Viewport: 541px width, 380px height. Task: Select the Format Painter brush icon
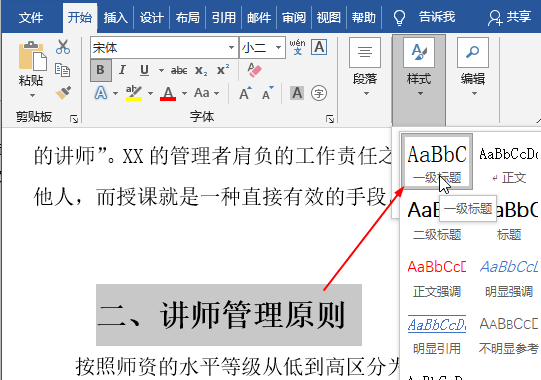point(63,92)
